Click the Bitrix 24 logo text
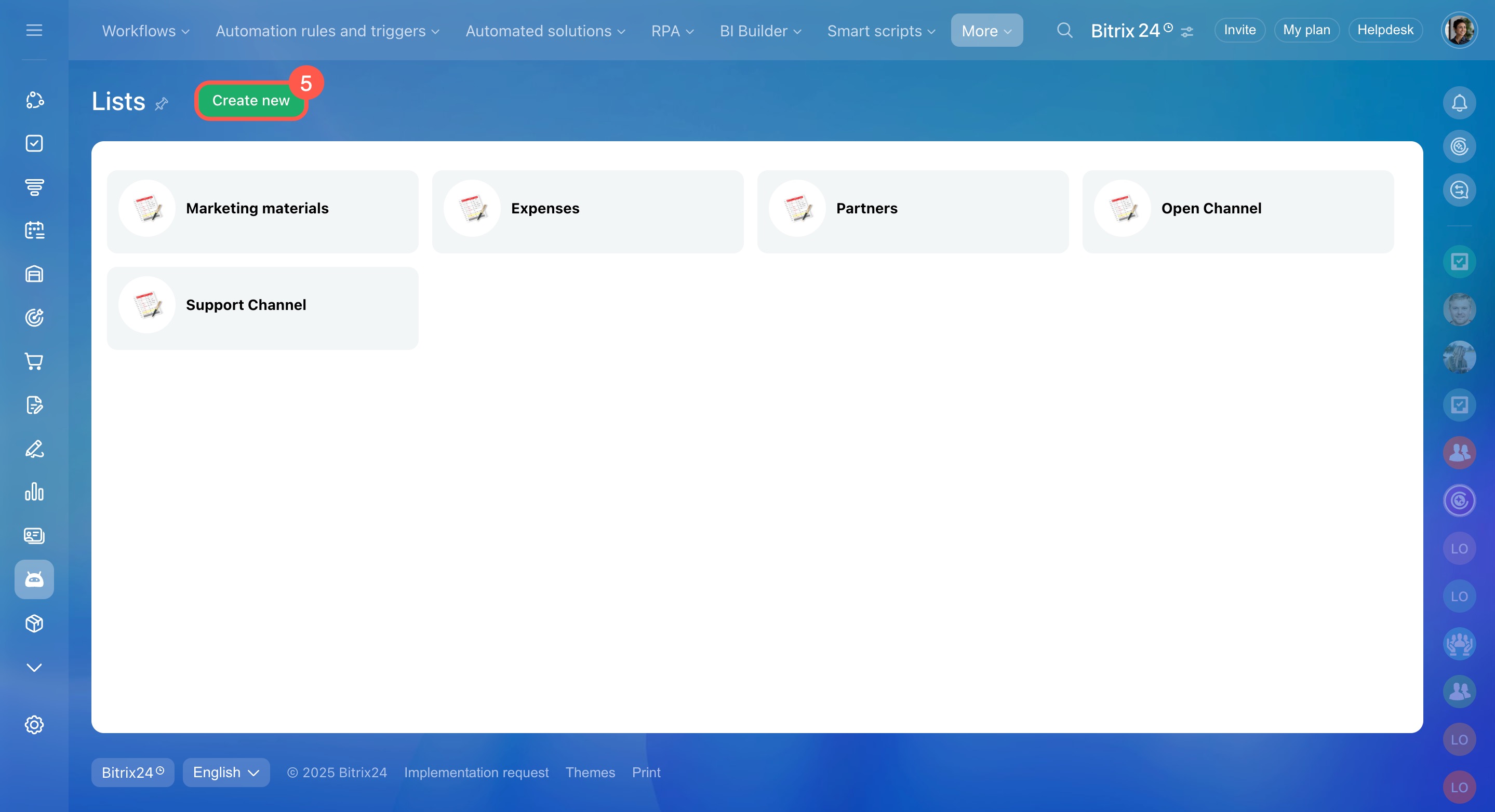Screen dimensions: 1495x812 [x=1131, y=31]
